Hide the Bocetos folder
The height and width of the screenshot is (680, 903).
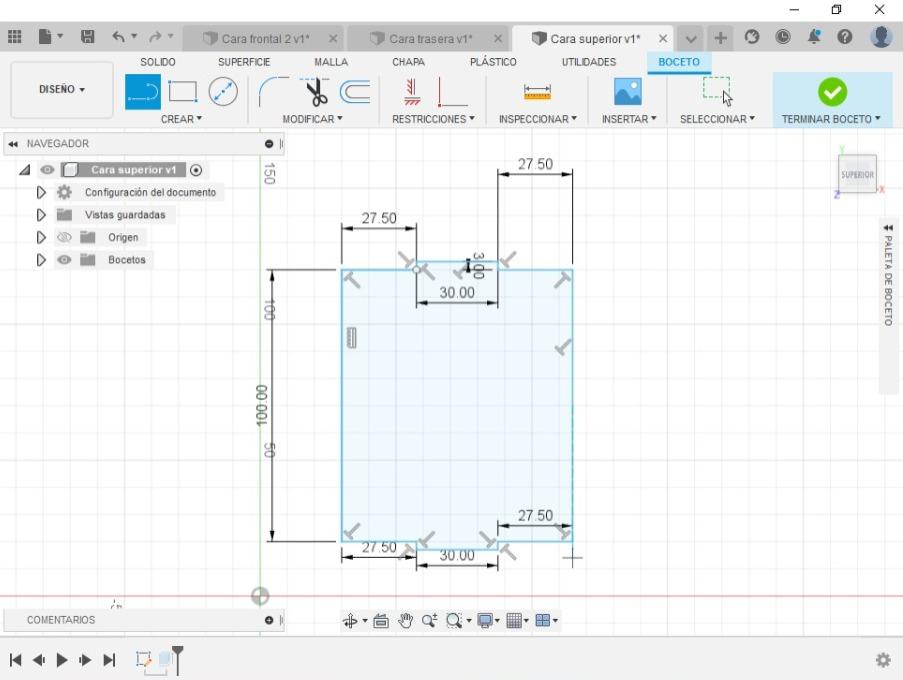64,260
